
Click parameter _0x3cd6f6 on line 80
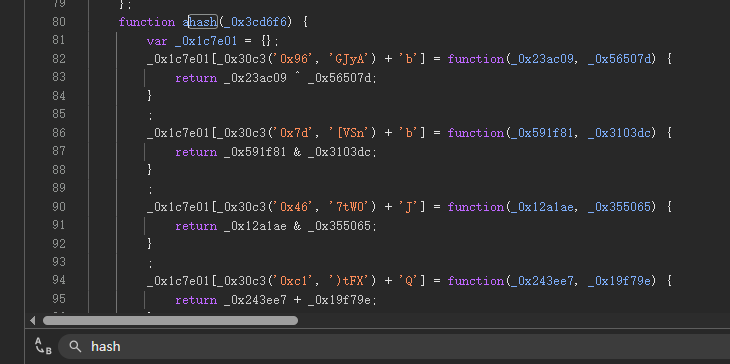[257, 22]
